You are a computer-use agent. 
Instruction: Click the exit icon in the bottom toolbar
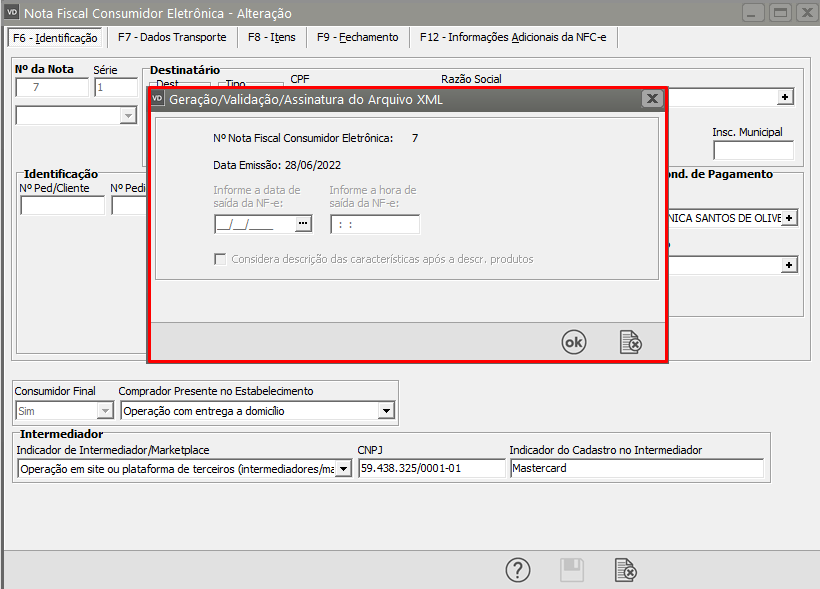pyautogui.click(x=625, y=570)
